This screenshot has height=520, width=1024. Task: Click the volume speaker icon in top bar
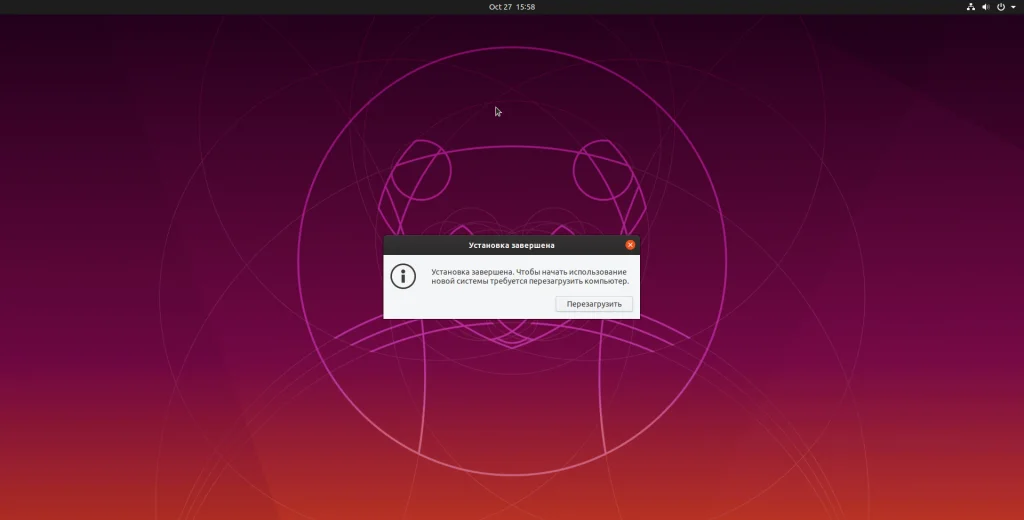click(x=985, y=7)
